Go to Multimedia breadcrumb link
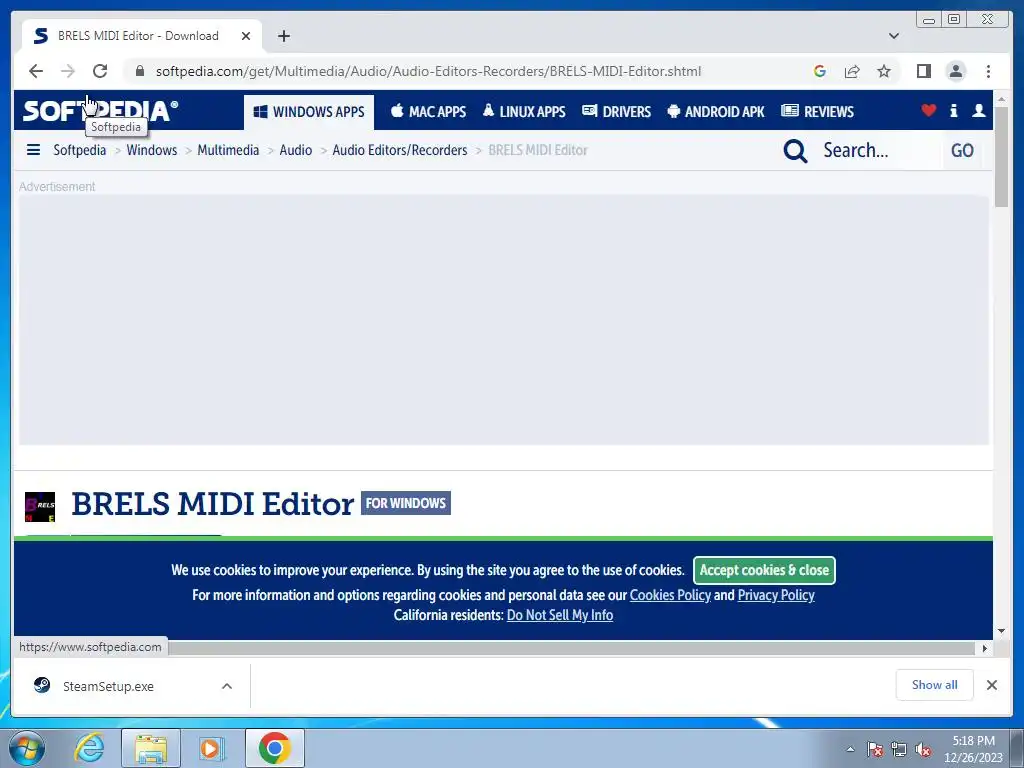 click(228, 150)
